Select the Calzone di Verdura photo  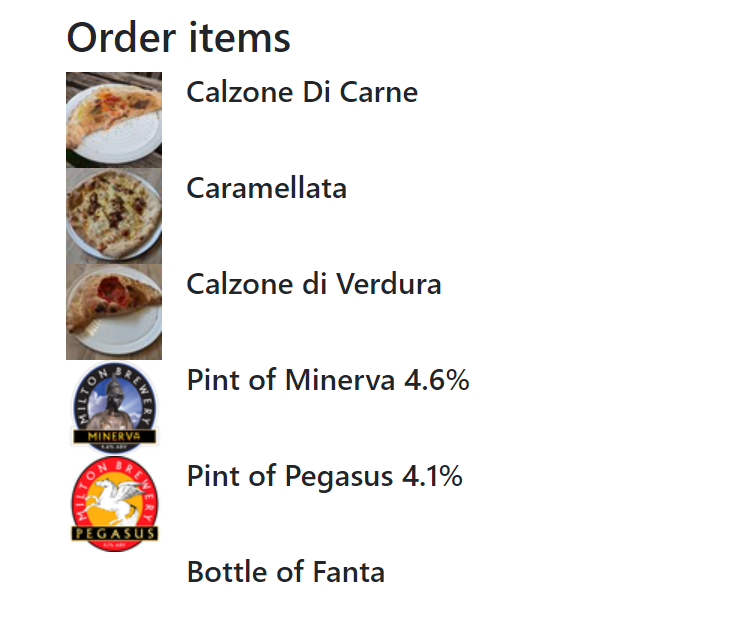pyautogui.click(x=114, y=311)
